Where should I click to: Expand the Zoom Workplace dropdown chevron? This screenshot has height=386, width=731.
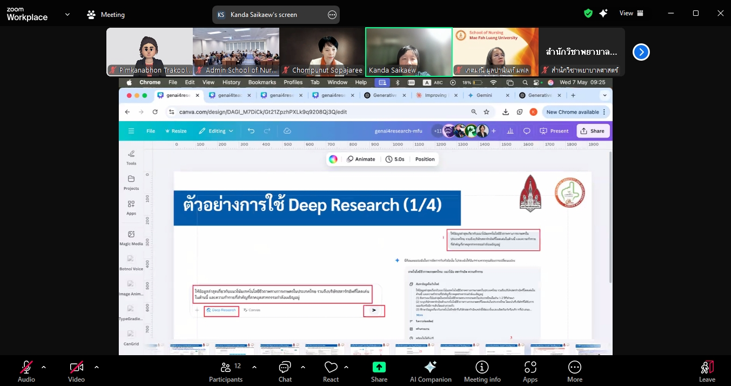tap(67, 14)
